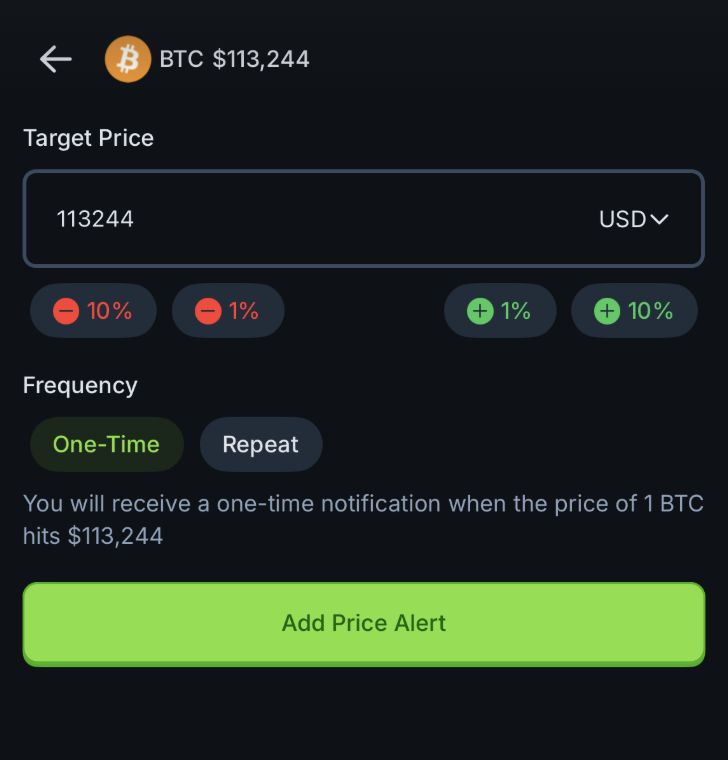
Task: Expand currency chevron next to USD
Action: pos(659,220)
